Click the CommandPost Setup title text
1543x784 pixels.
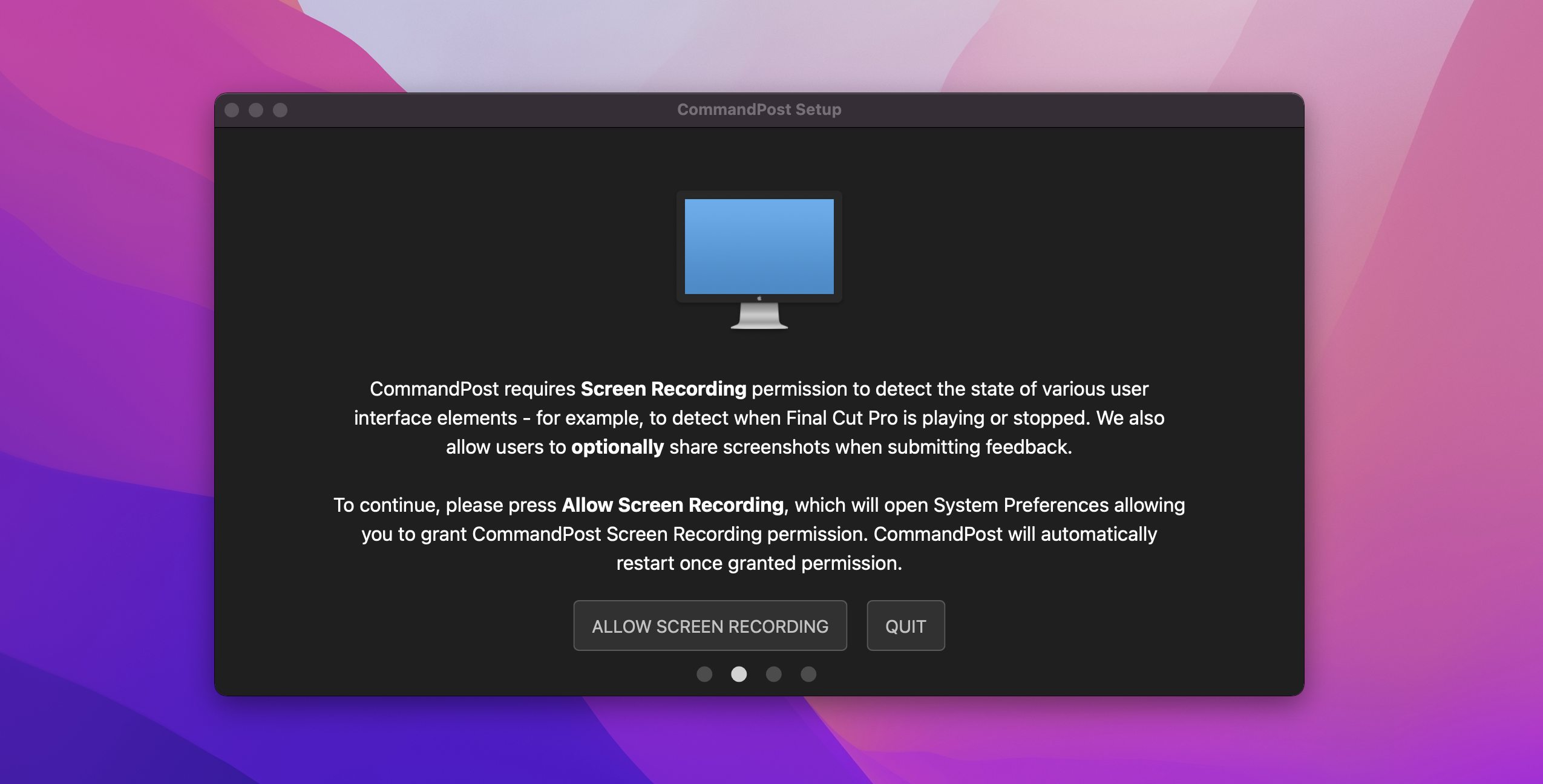coord(759,109)
